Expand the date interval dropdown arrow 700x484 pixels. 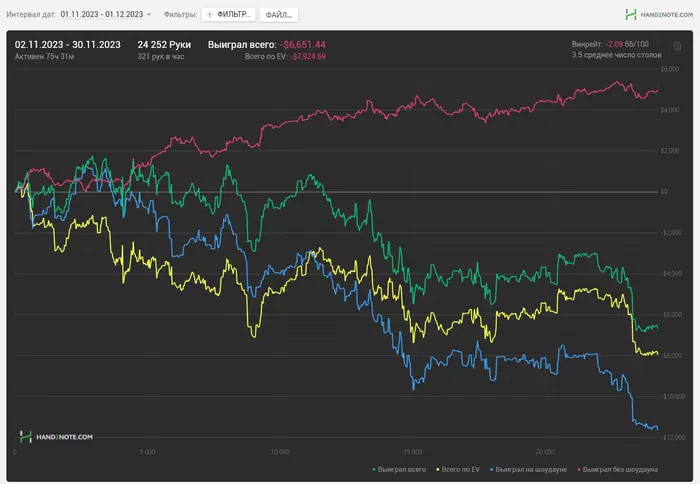tap(150, 15)
